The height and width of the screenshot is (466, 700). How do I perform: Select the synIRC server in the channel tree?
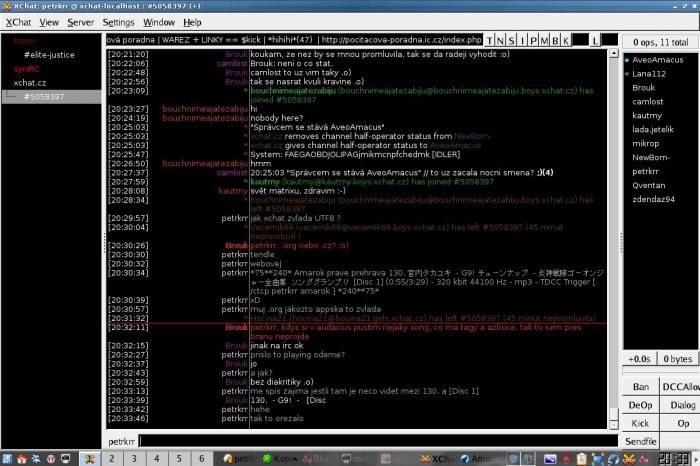26,69
